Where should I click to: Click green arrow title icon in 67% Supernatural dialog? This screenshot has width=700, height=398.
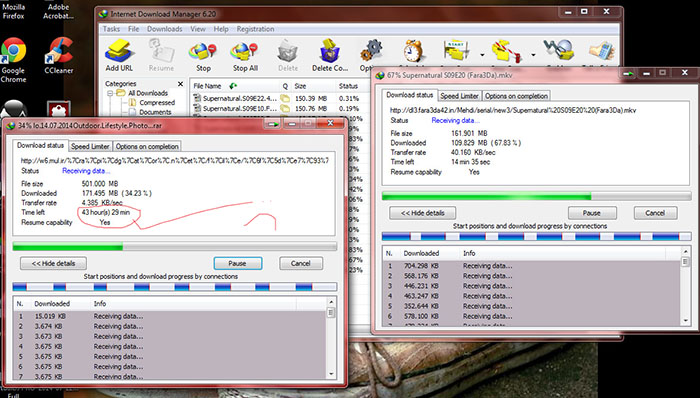[629, 74]
